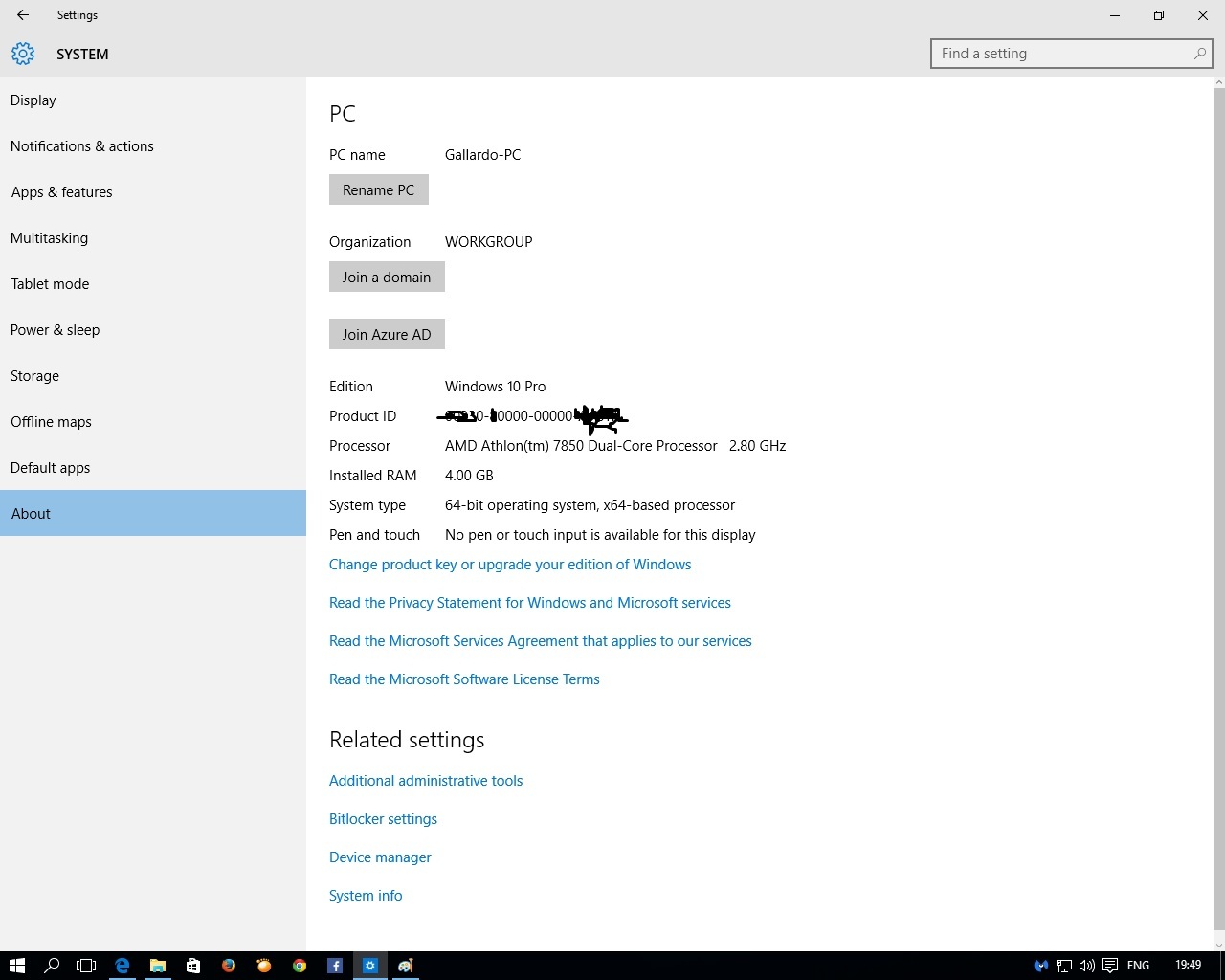This screenshot has height=980, width=1225.
Task: Open the Windows Store taskbar icon
Action: tap(193, 966)
